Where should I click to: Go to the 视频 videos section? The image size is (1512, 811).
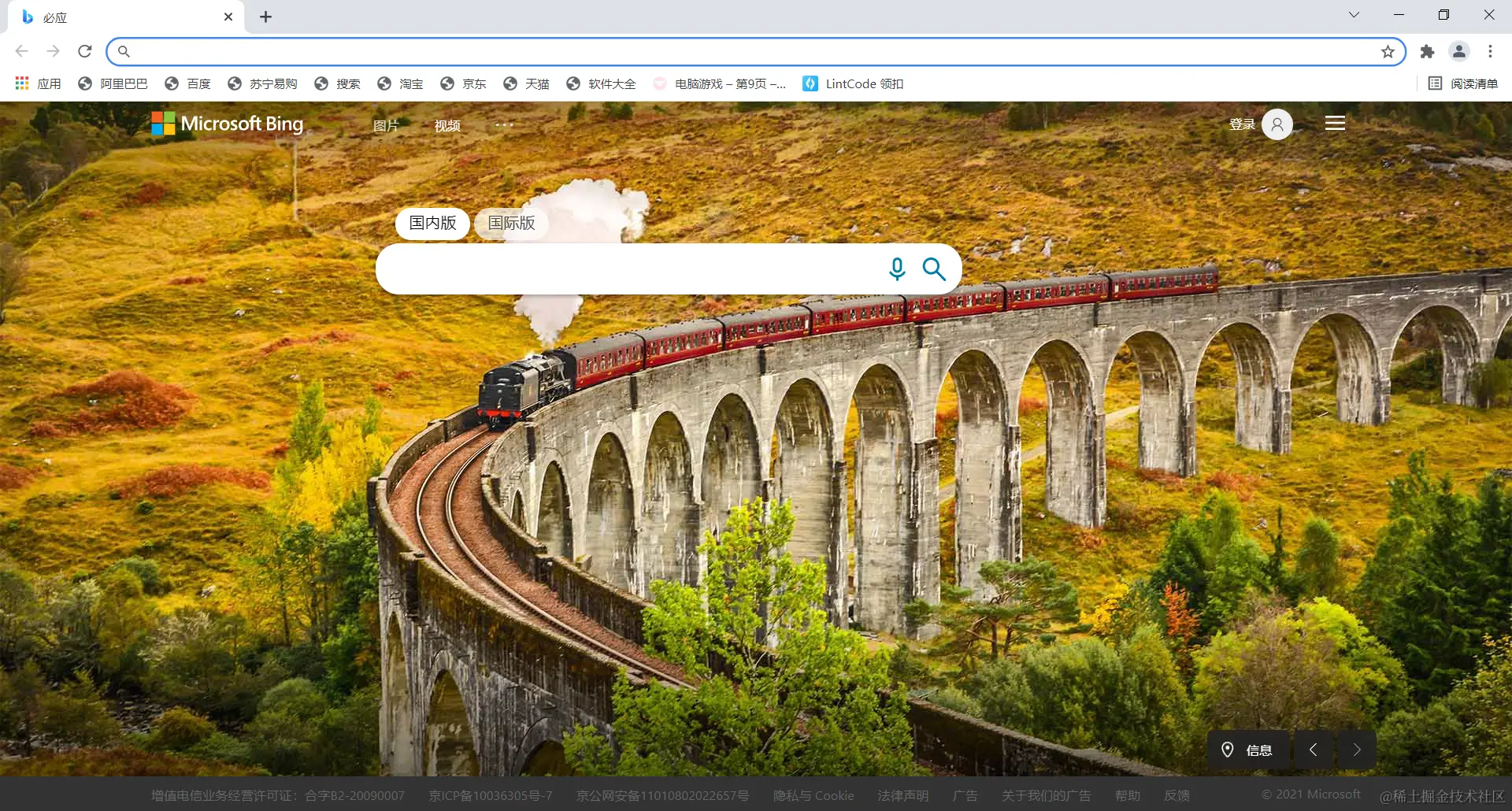(447, 125)
